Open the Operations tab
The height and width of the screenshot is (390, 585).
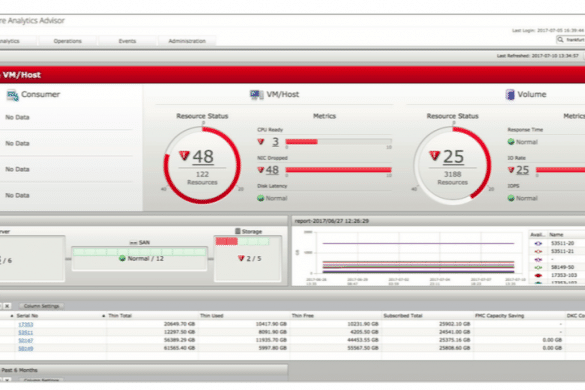(x=67, y=41)
